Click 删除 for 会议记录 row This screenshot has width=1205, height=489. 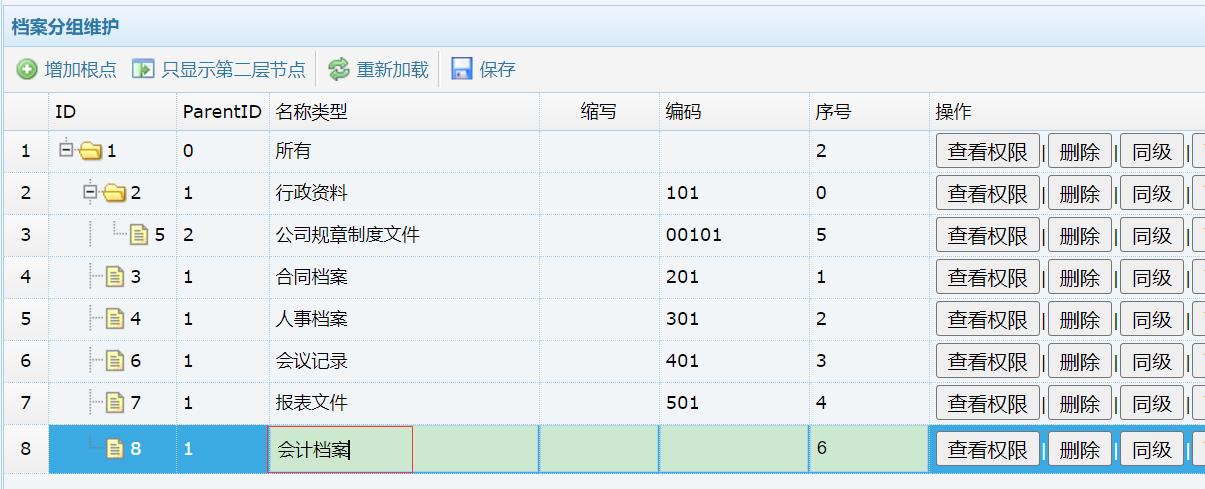tap(1079, 362)
